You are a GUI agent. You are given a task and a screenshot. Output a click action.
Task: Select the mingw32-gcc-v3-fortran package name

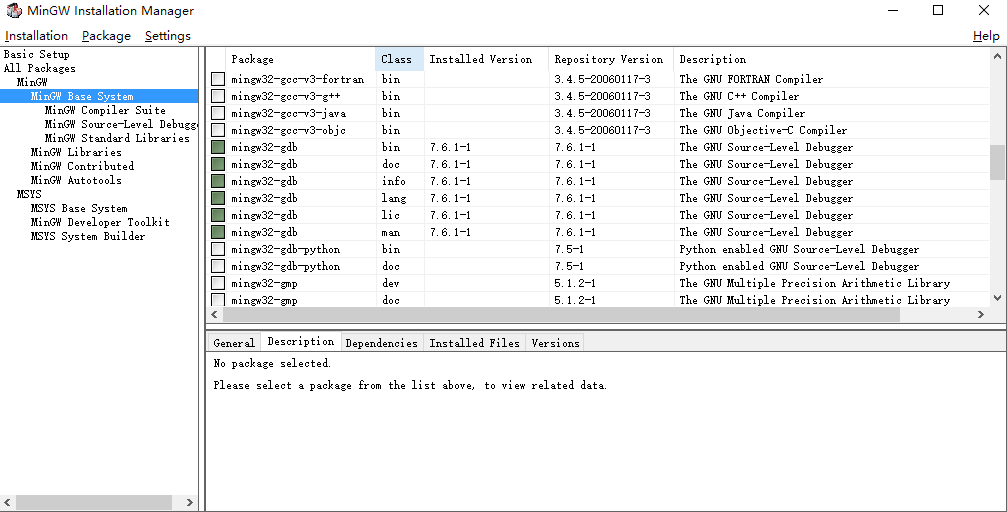tap(298, 79)
